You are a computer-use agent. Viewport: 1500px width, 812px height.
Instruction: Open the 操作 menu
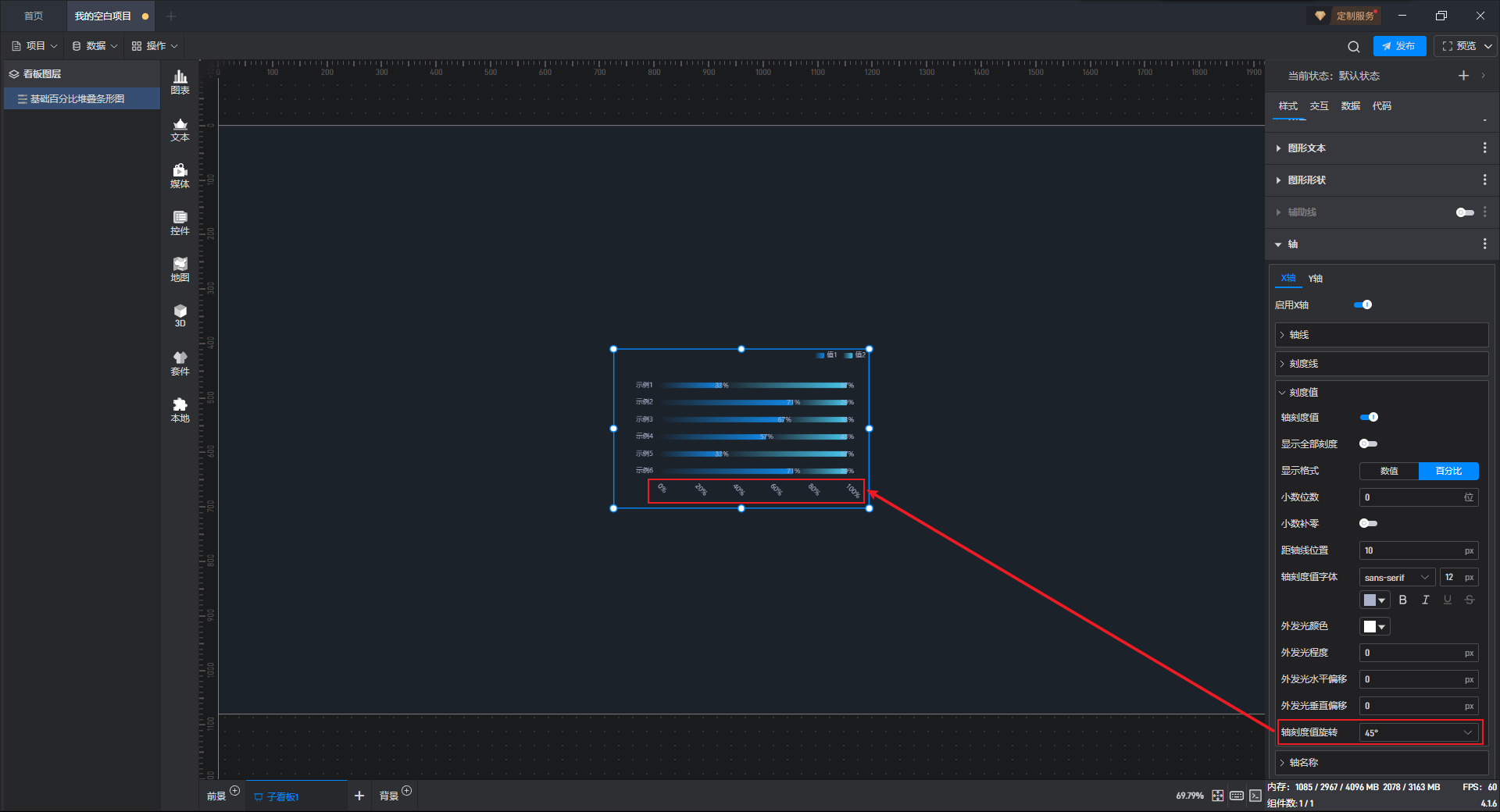point(155,46)
